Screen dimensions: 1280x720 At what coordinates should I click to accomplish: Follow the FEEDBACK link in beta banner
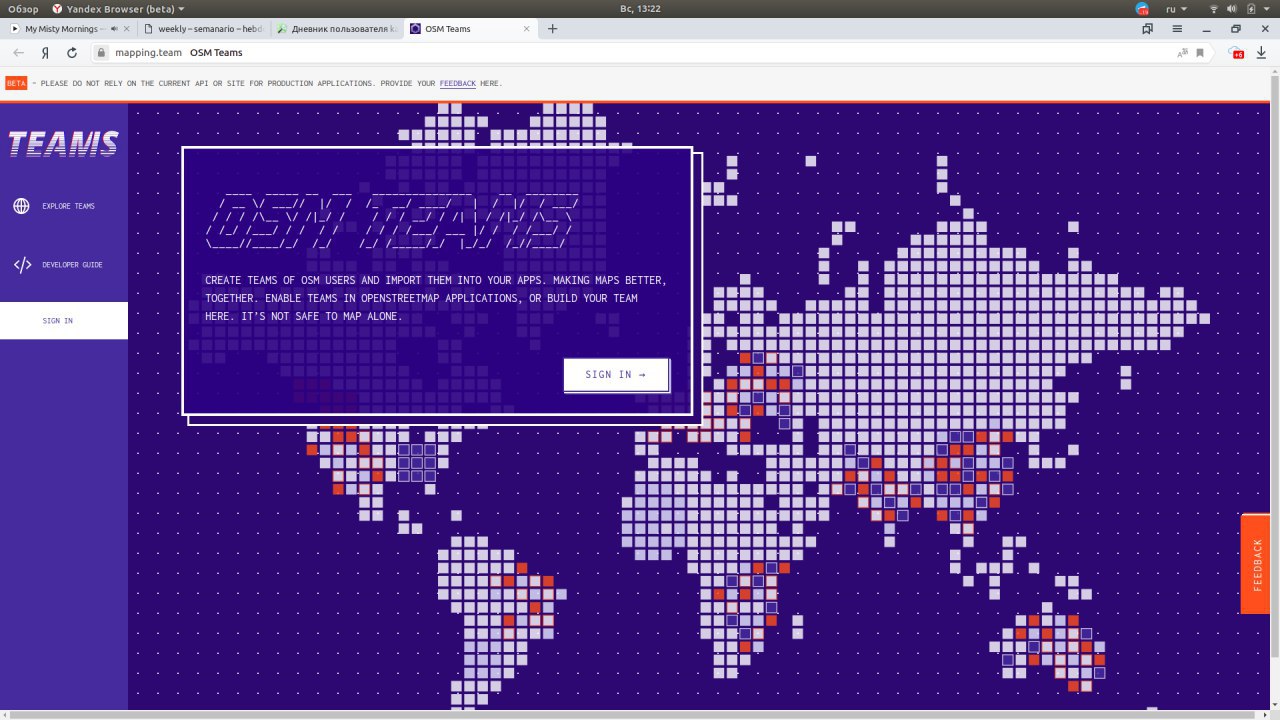[x=458, y=84]
